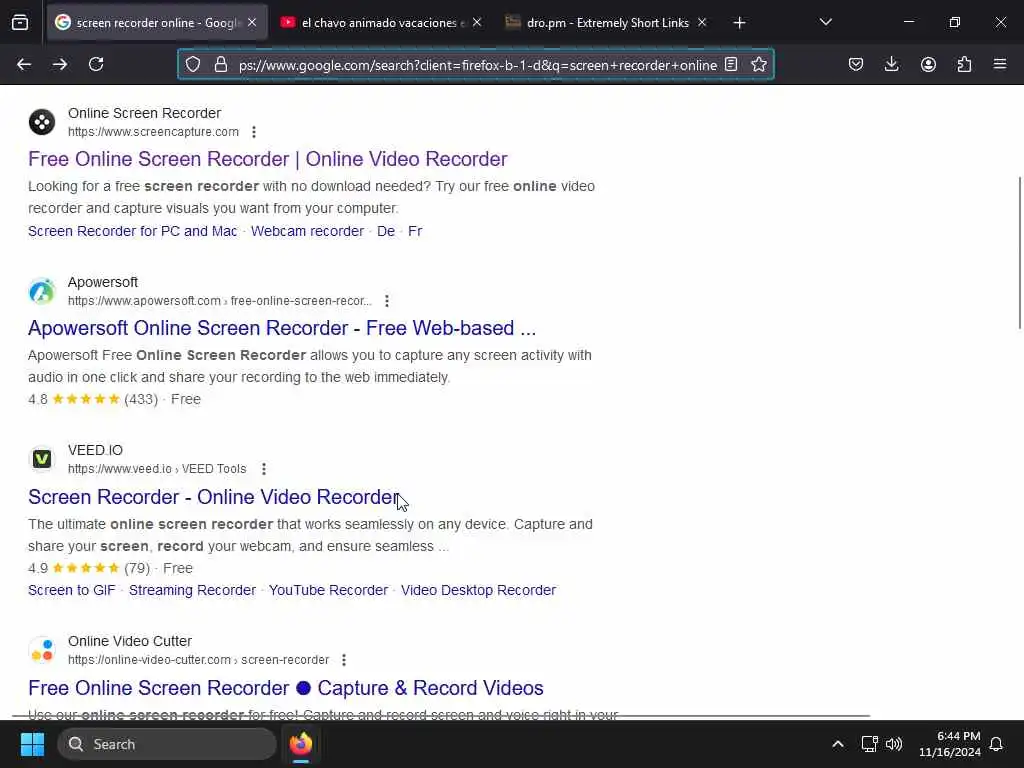The width and height of the screenshot is (1024, 768).
Task: Open screencapture.com result options menu
Action: (x=254, y=132)
